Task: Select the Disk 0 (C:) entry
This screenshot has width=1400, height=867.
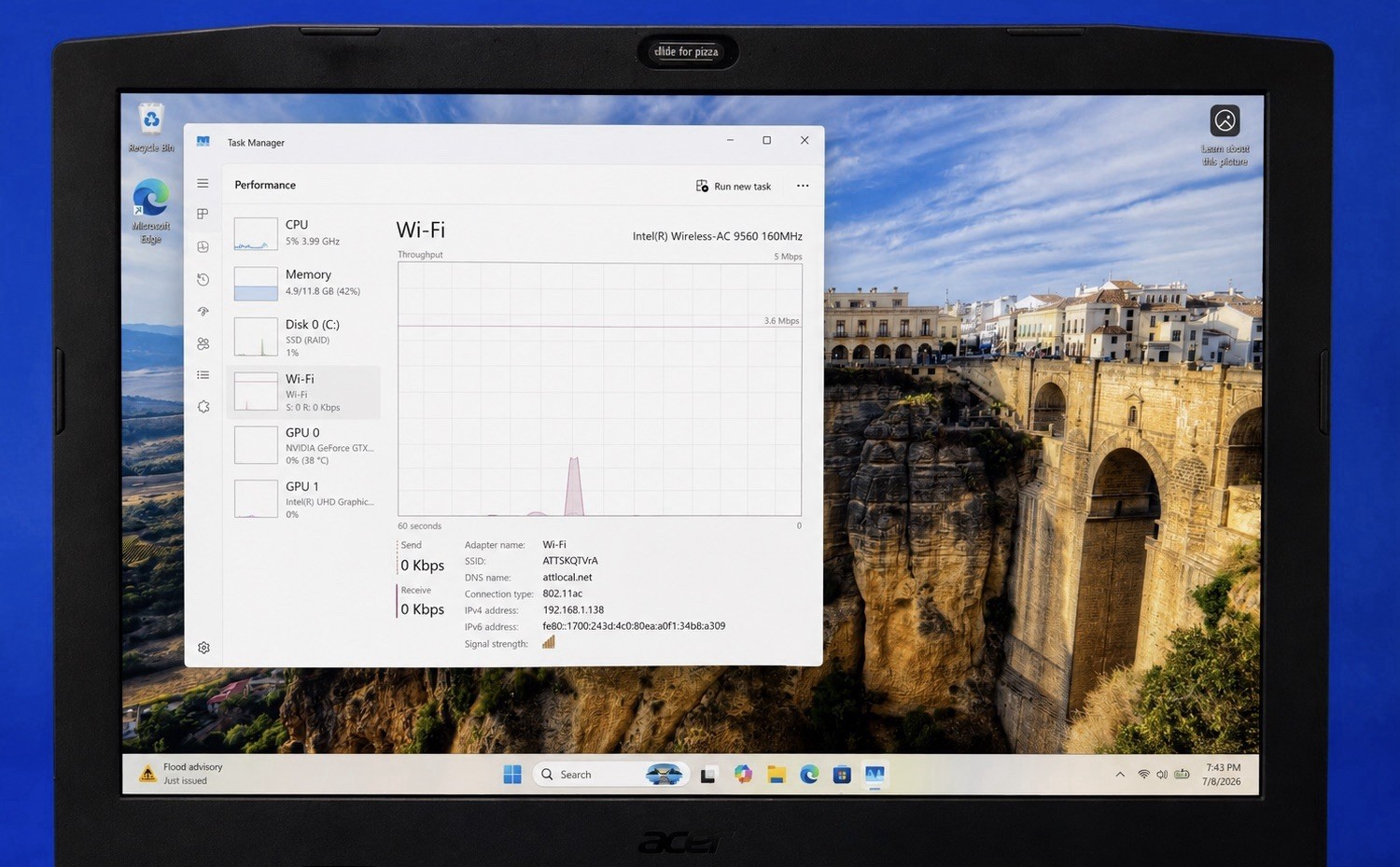Action: (x=303, y=338)
